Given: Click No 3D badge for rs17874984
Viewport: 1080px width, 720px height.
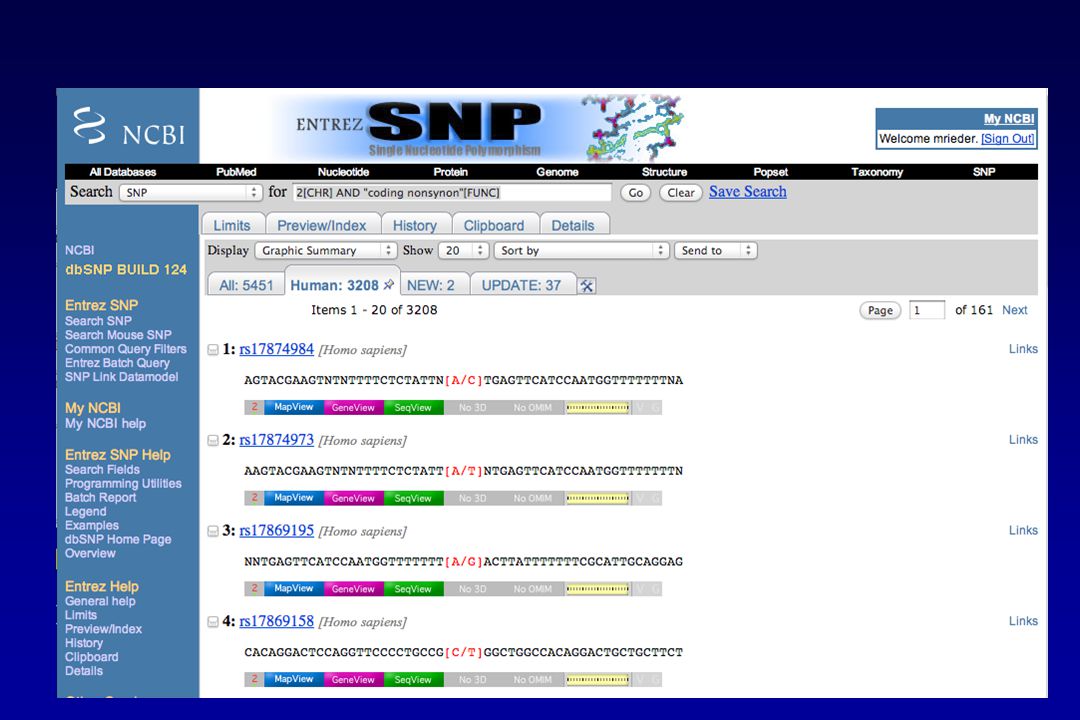Looking at the screenshot, I should (472, 407).
